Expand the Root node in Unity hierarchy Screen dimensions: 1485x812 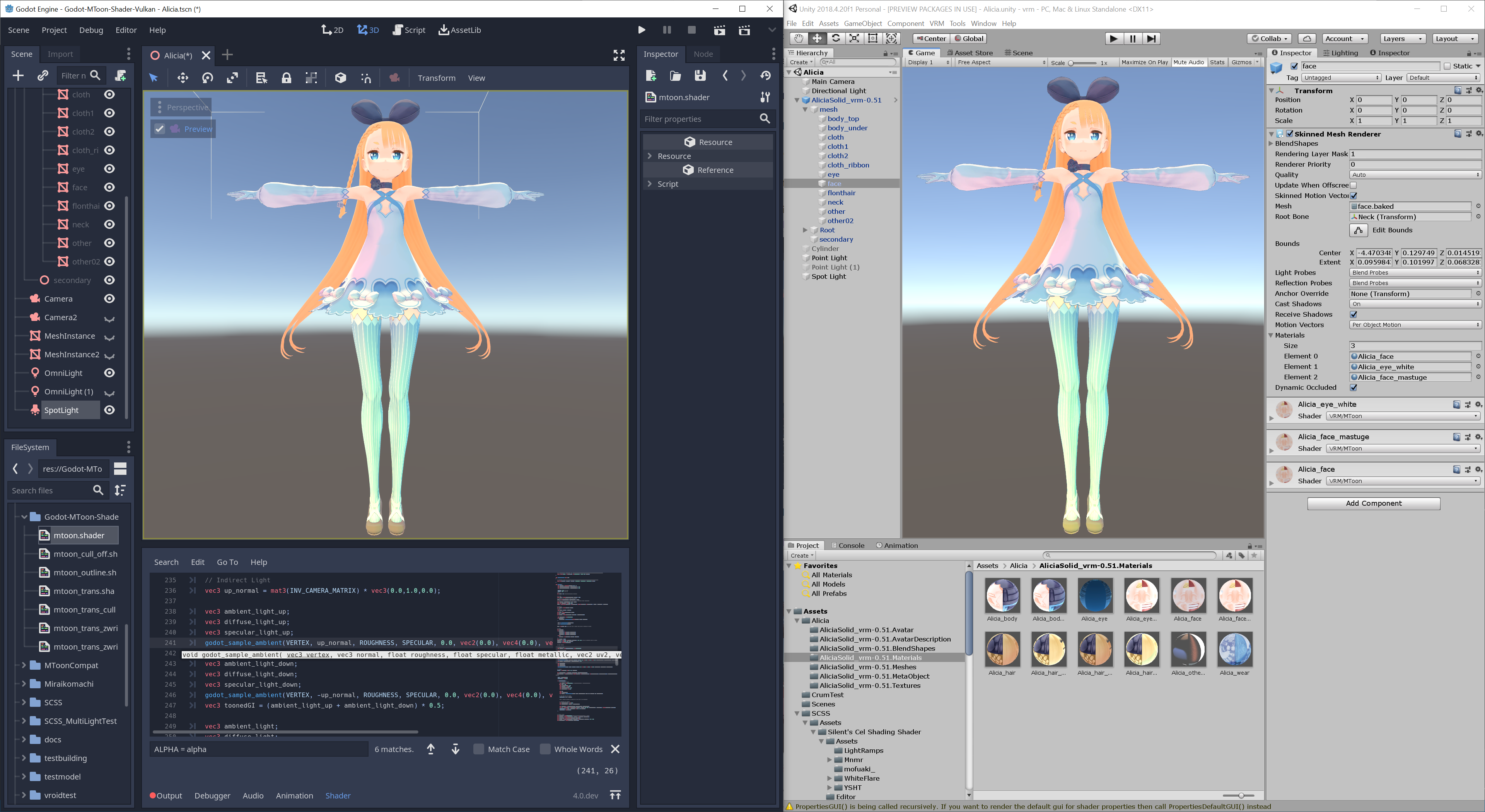click(805, 229)
